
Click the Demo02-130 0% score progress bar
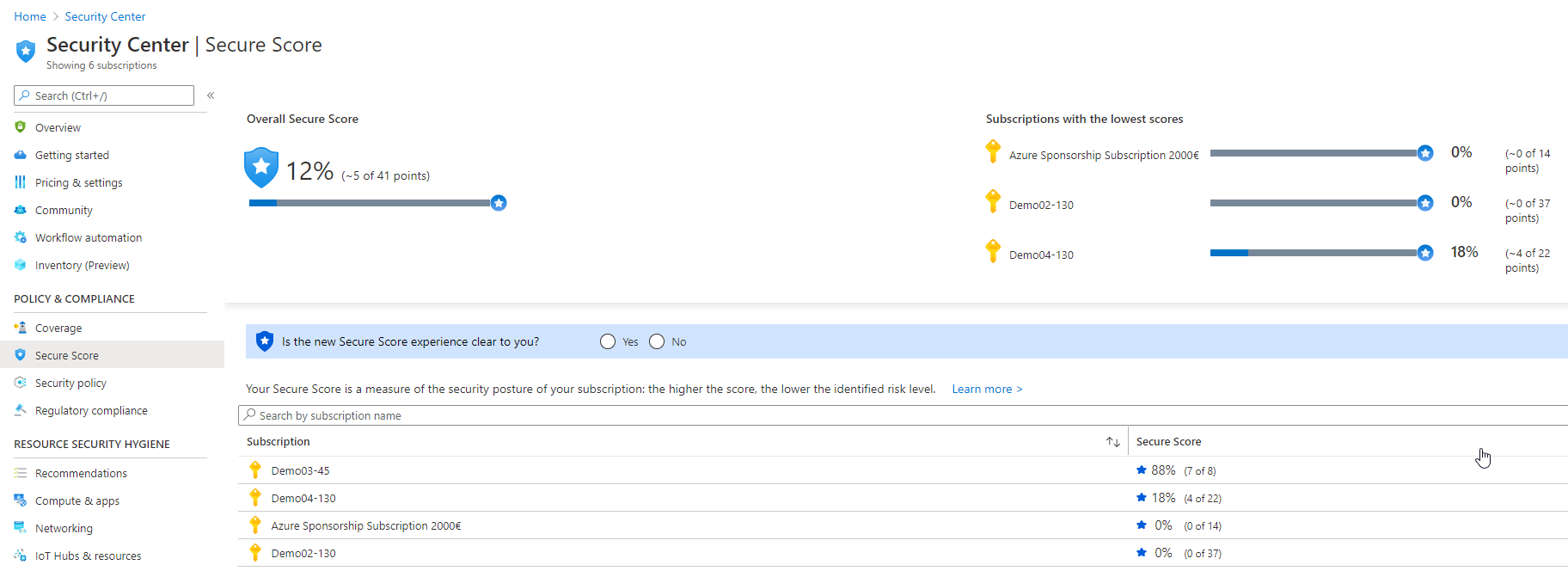(x=1321, y=203)
